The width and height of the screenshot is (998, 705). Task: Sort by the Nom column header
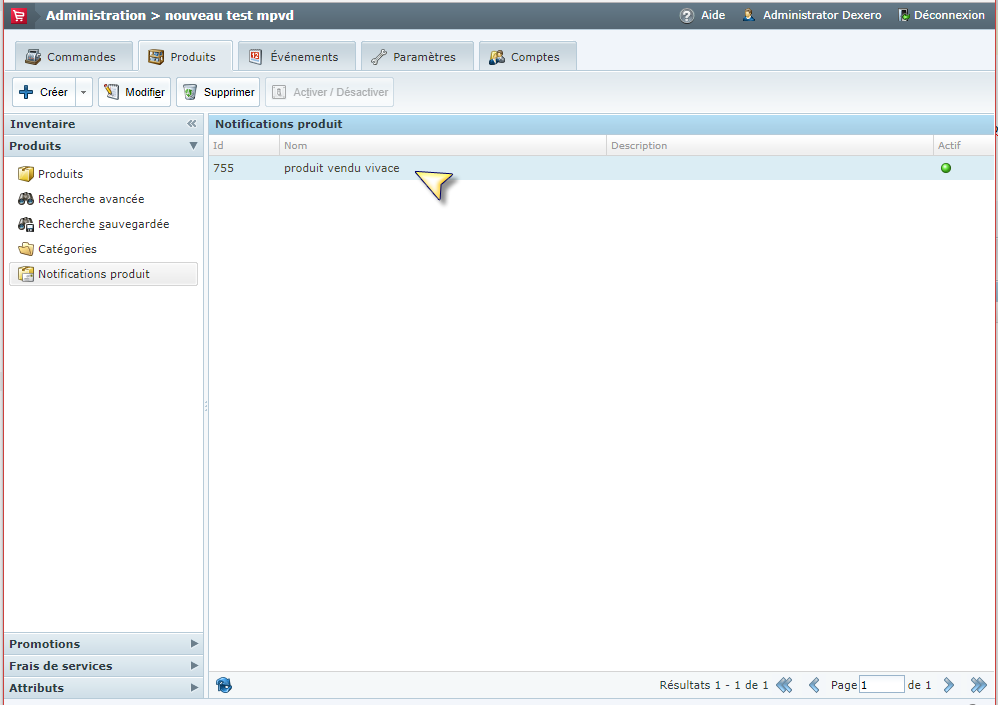pyautogui.click(x=442, y=146)
